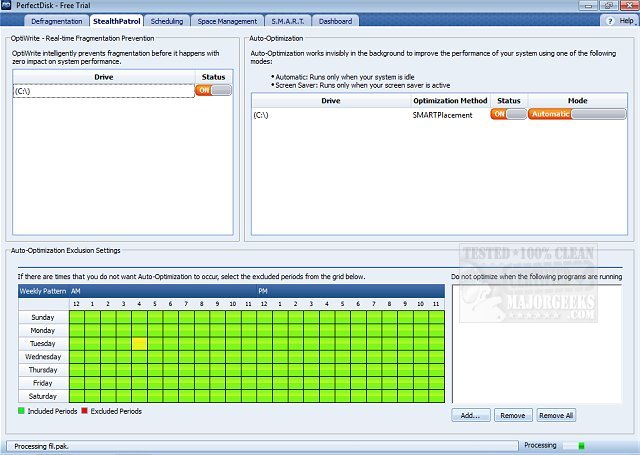Click the Help question mark icon

(x=610, y=21)
